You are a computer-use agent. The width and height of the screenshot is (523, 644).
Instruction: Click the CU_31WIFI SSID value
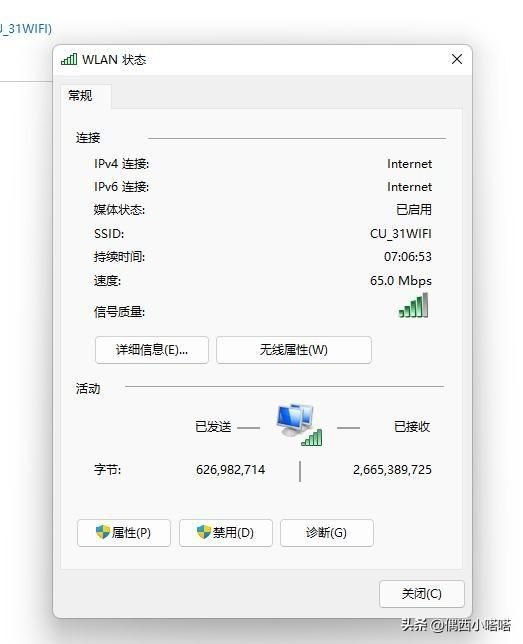tap(401, 234)
